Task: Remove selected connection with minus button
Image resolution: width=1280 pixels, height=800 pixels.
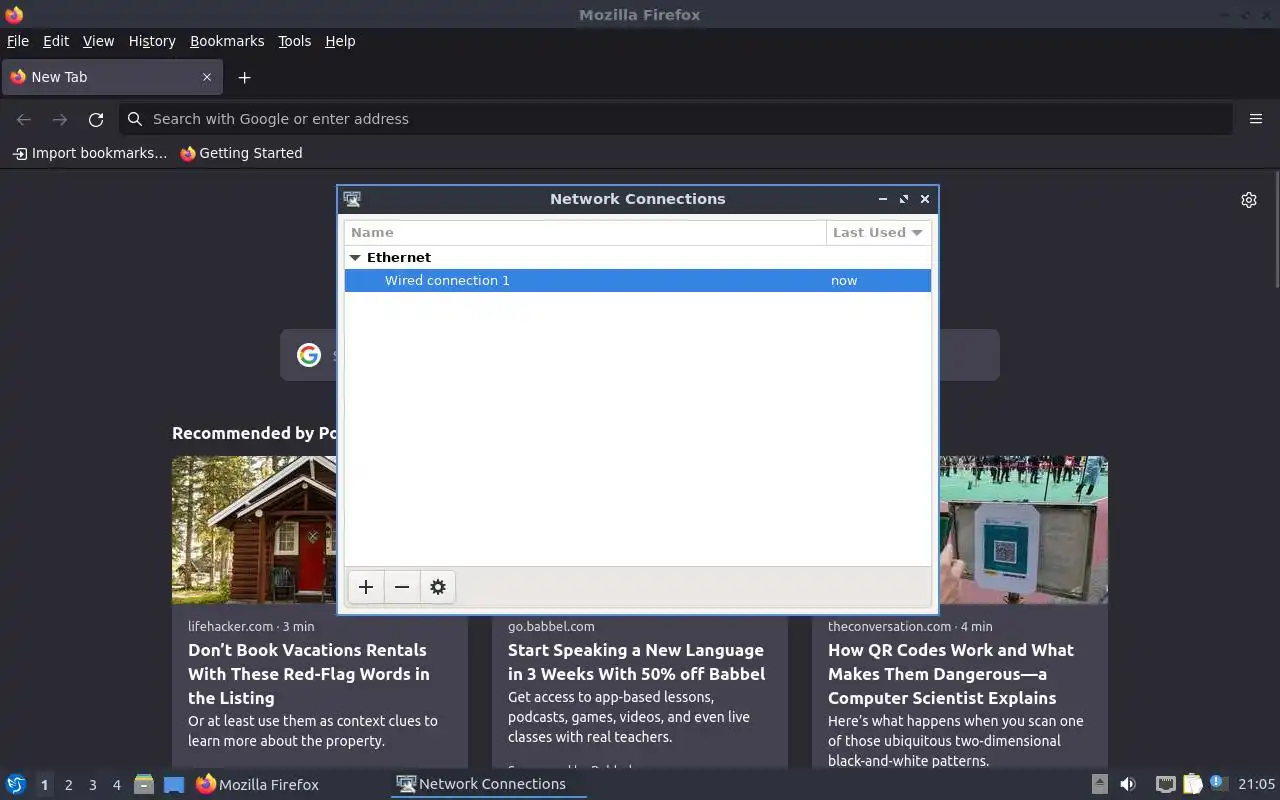Action: [x=402, y=587]
